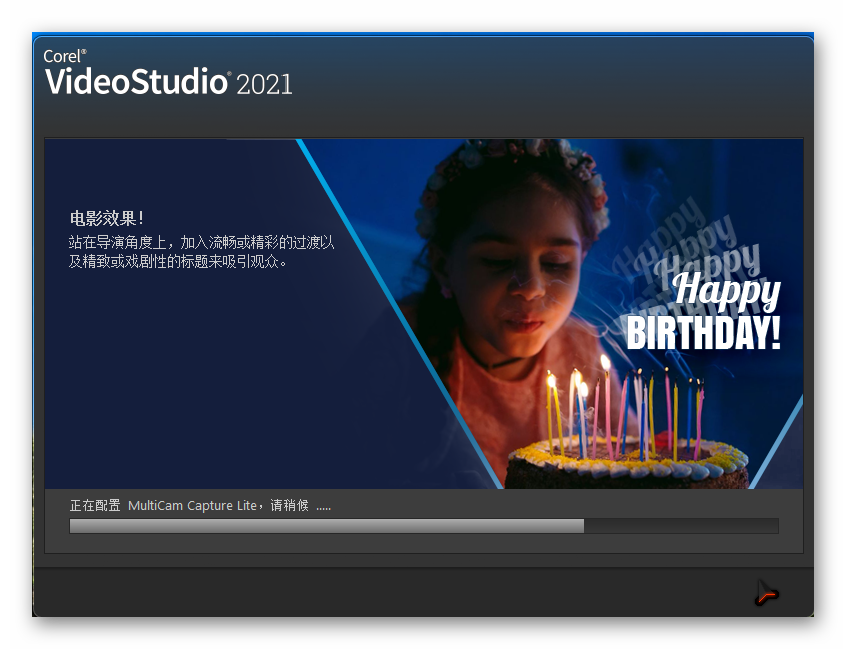Click the Corel VideoStudio 2021 logo
846x649 pixels.
tap(168, 73)
